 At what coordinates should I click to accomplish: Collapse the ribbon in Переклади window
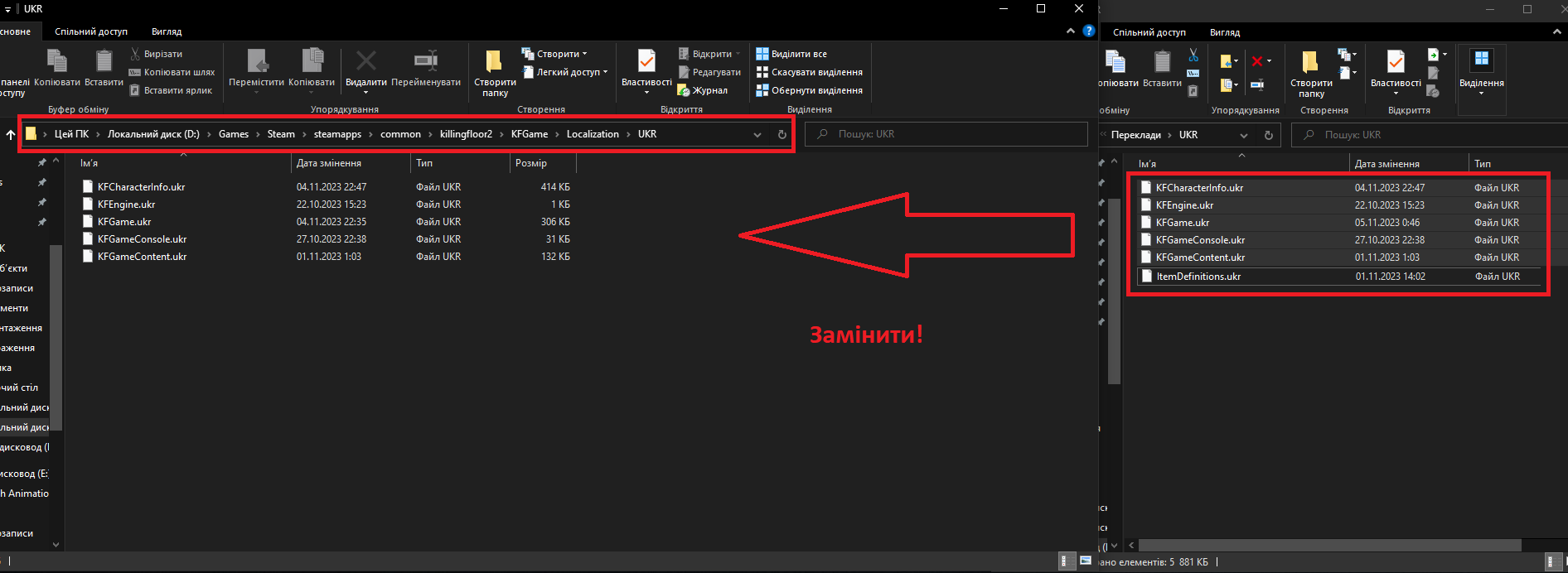click(x=1556, y=31)
